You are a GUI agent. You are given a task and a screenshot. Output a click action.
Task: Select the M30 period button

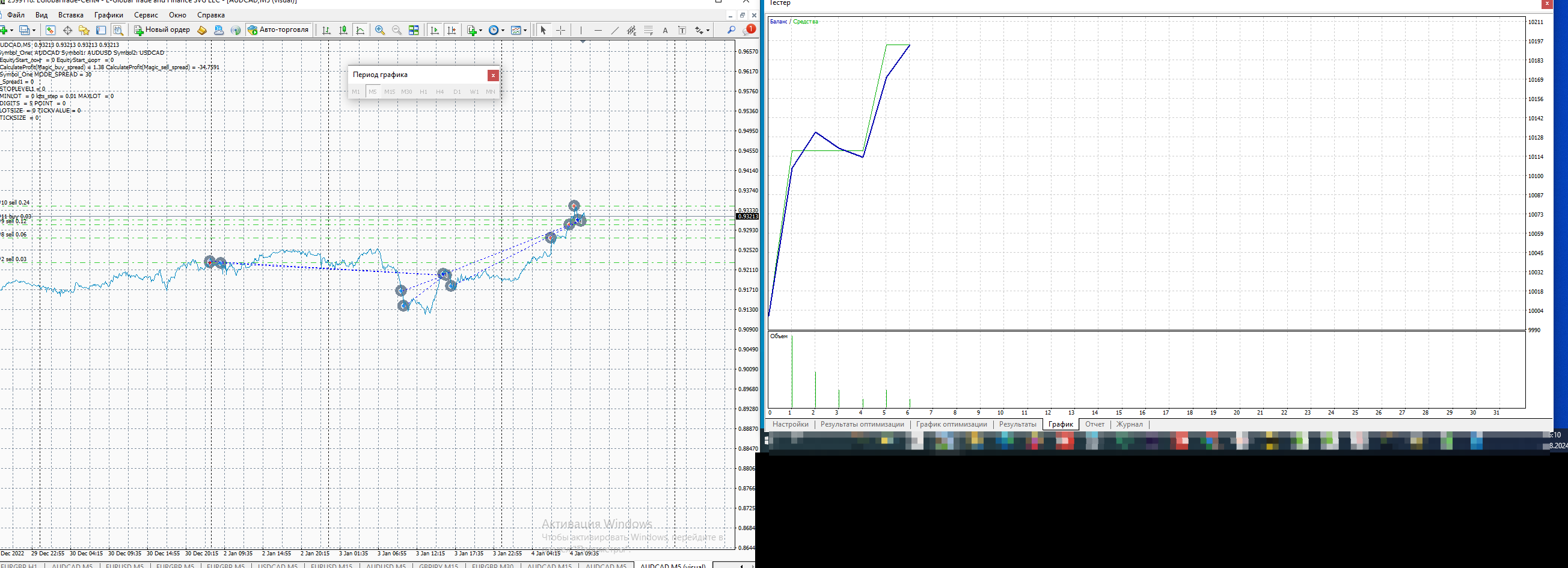[406, 92]
